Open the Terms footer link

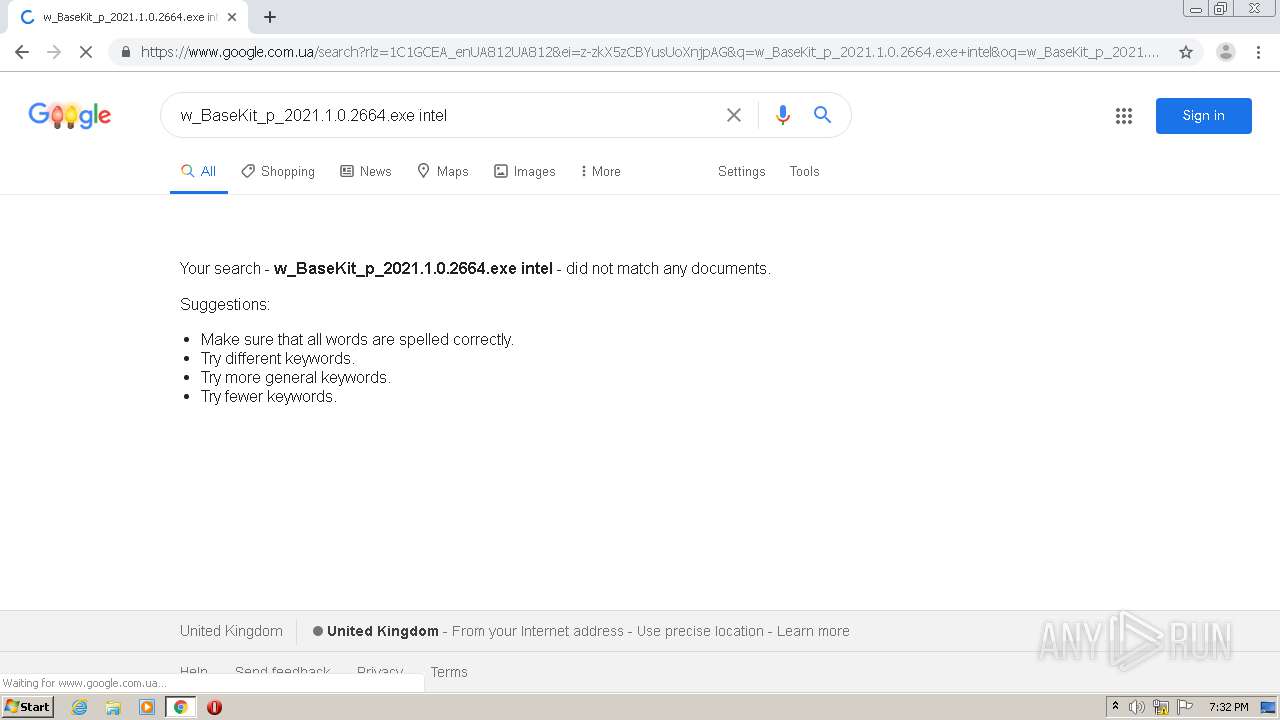click(449, 672)
